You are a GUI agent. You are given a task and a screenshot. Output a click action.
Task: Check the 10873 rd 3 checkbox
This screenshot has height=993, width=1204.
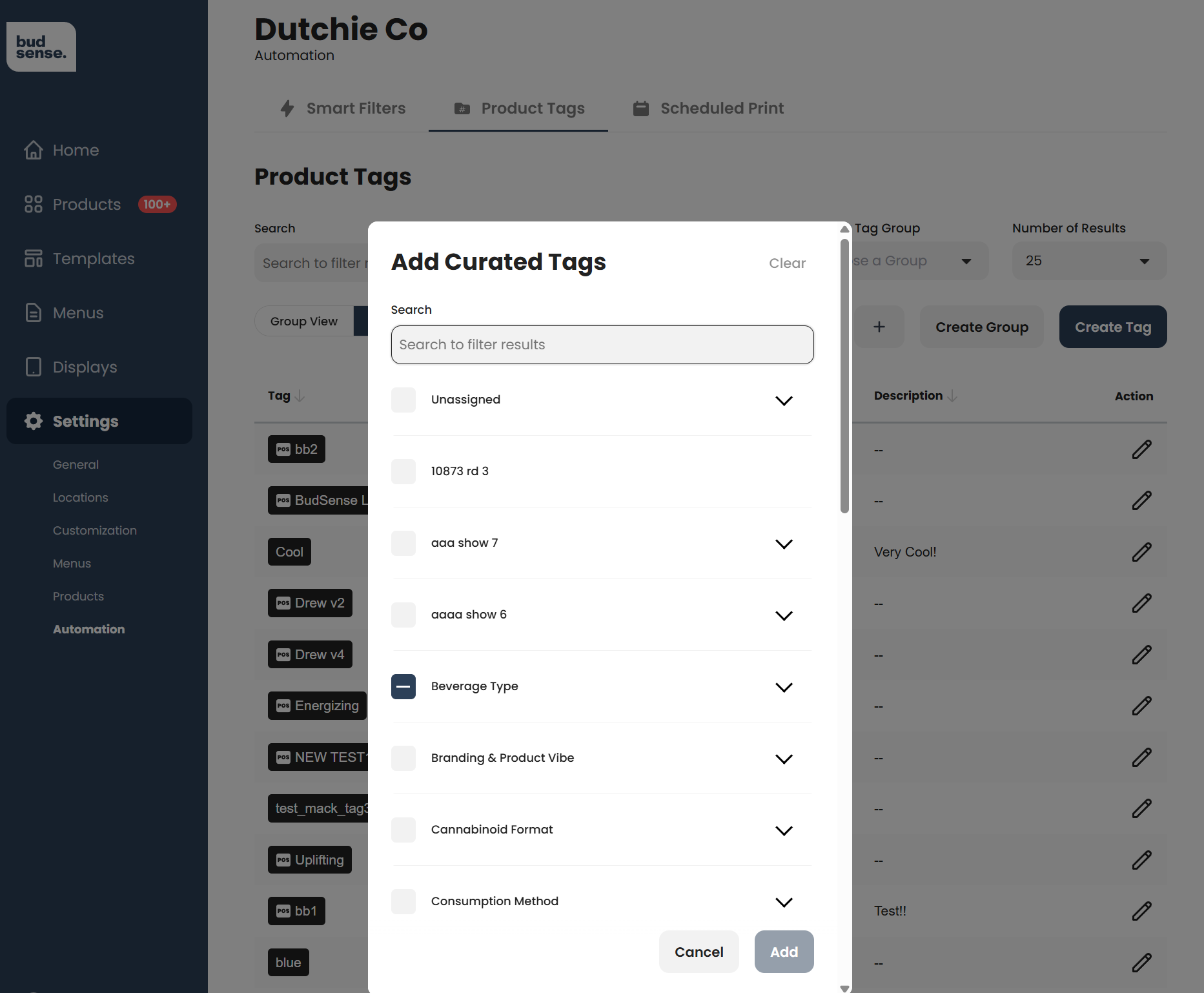pyautogui.click(x=403, y=471)
